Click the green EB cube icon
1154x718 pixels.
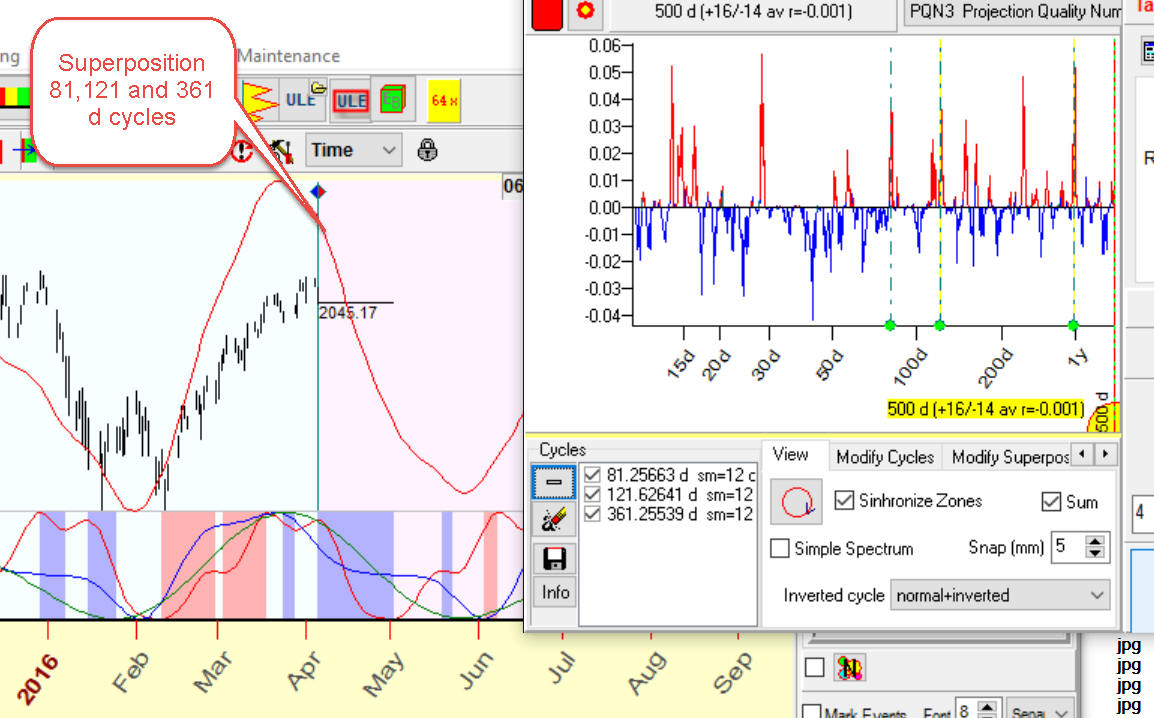(x=391, y=100)
